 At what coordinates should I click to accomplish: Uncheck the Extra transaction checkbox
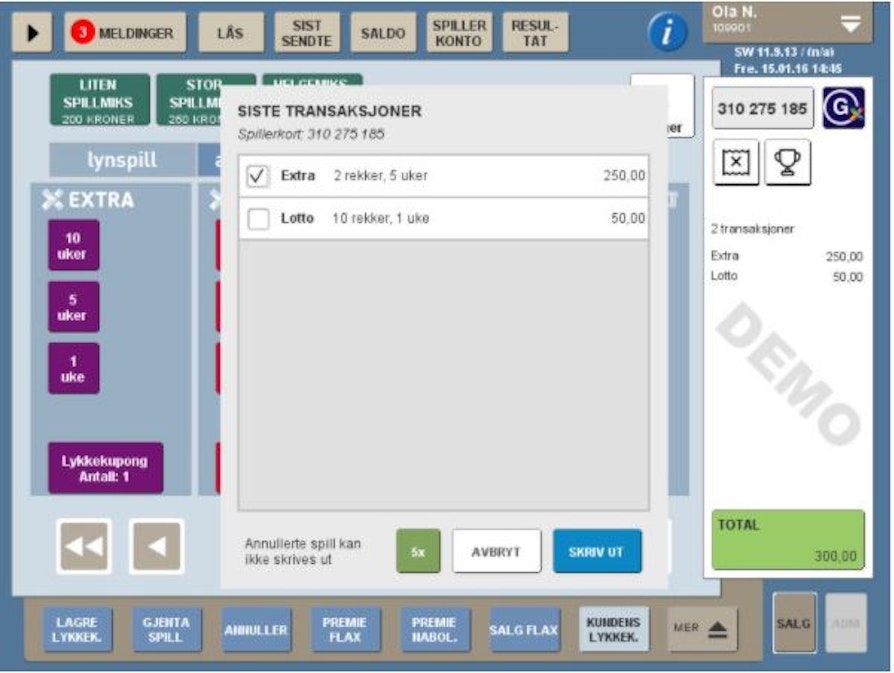coord(258,176)
